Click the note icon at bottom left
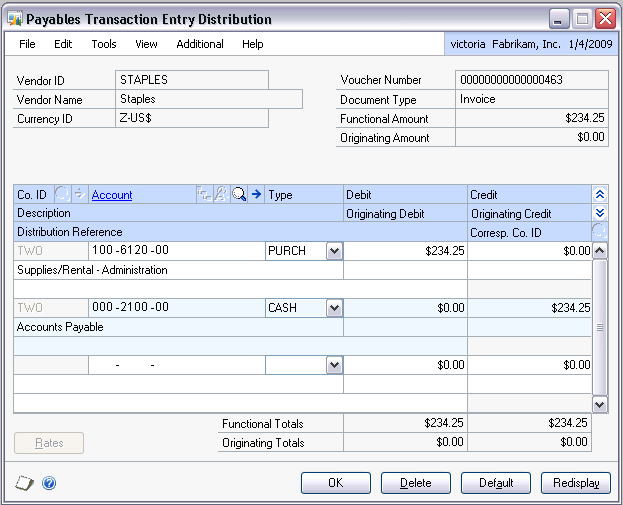 point(24,483)
